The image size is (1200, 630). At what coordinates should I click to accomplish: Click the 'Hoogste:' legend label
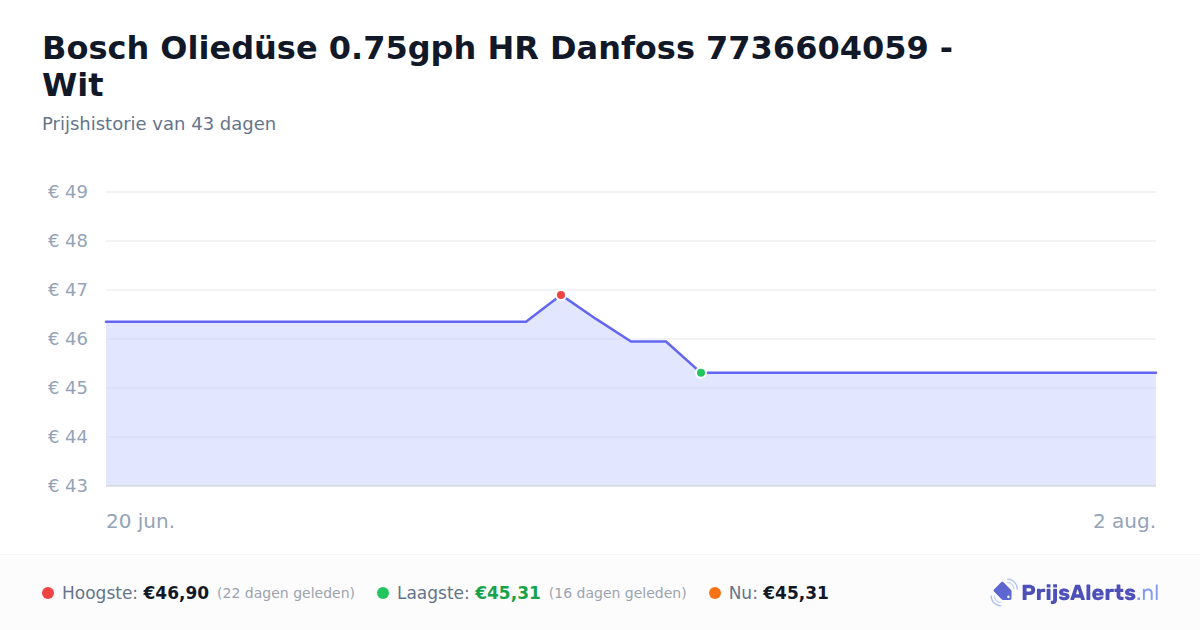100,593
